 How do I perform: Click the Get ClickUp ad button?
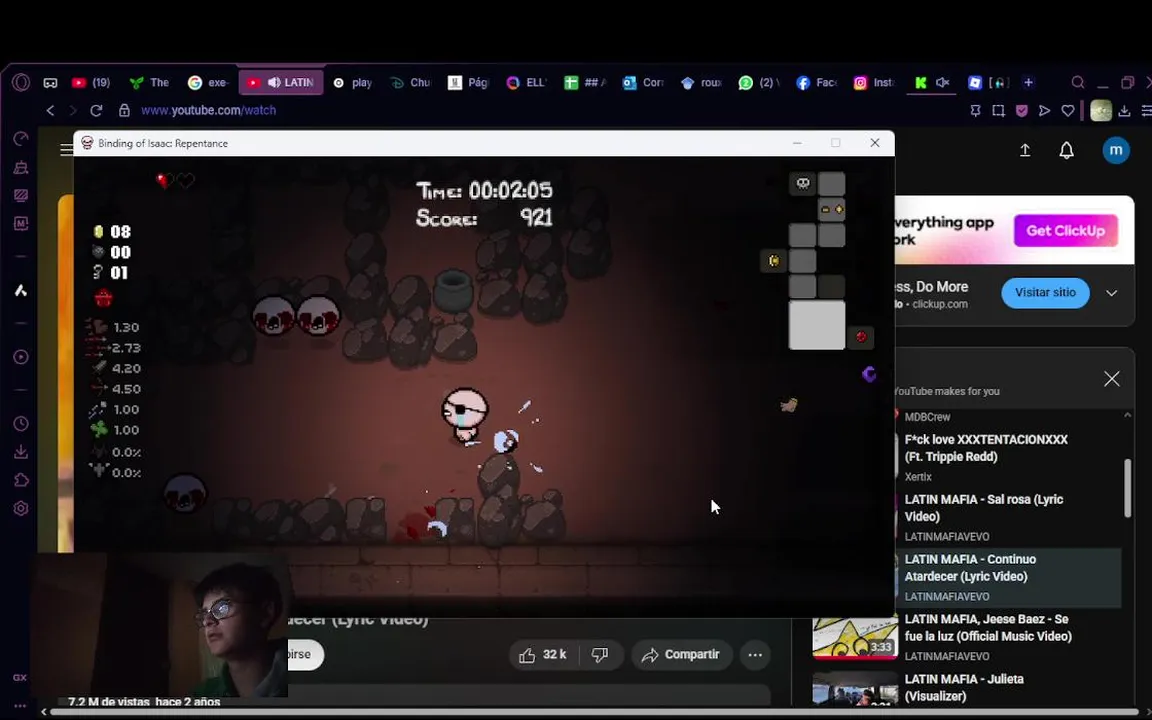1065,231
